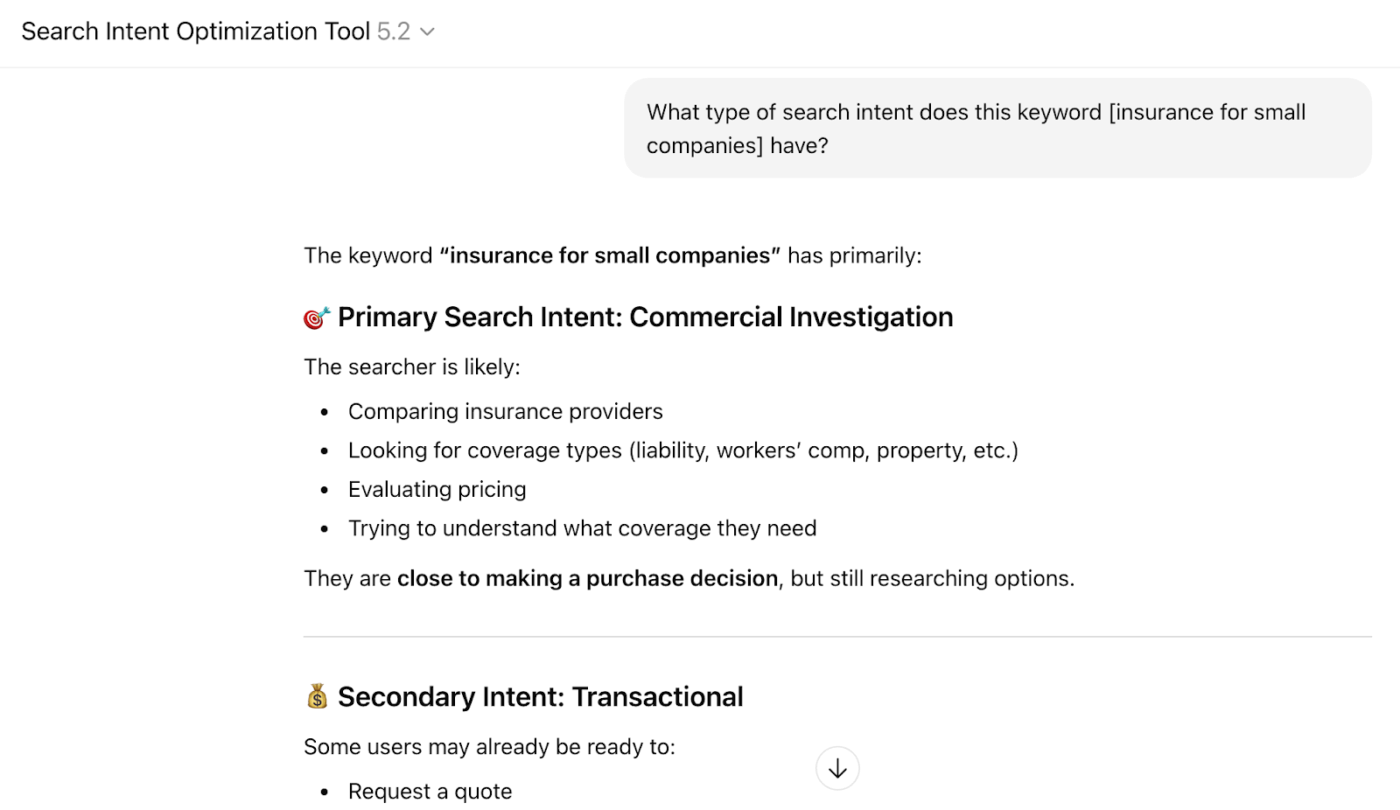The image size is (1400, 810).
Task: Click the money bag emoji beside Secondary Intent
Action: point(318,695)
